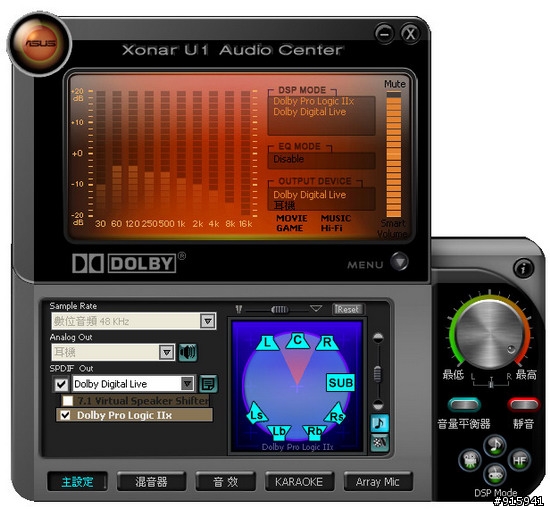The height and width of the screenshot is (509, 550).
Task: Open the Sample Rate dropdown
Action: point(208,321)
